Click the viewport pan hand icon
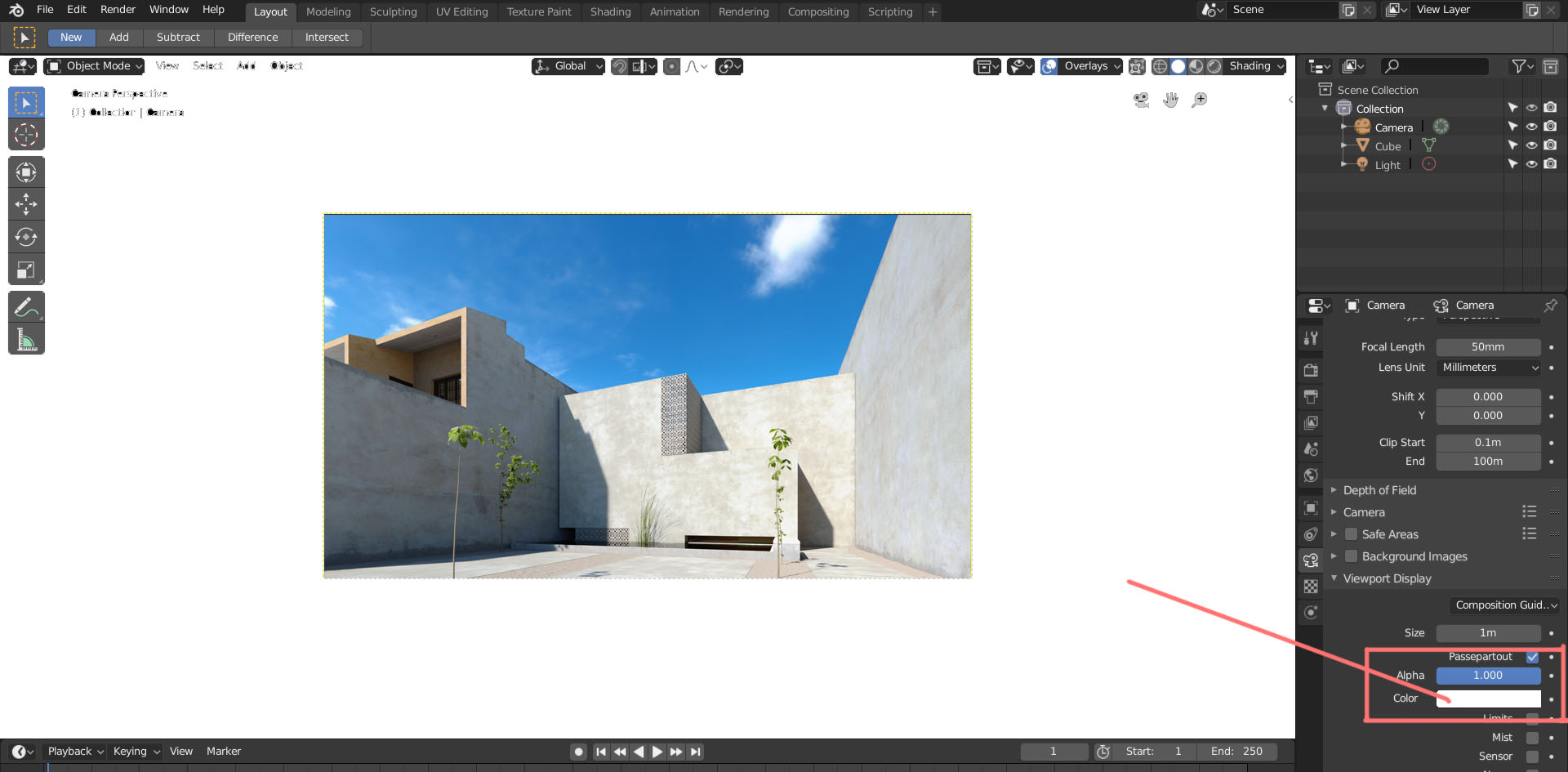 tap(1170, 100)
